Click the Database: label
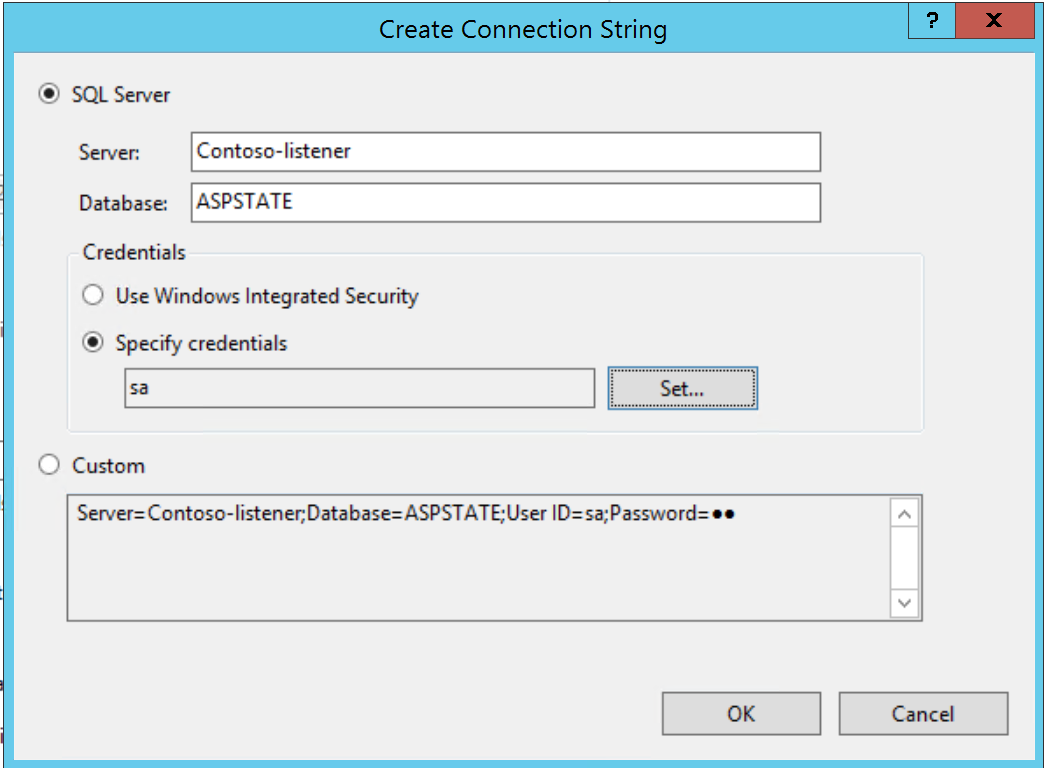The height and width of the screenshot is (768, 1045). click(x=123, y=203)
